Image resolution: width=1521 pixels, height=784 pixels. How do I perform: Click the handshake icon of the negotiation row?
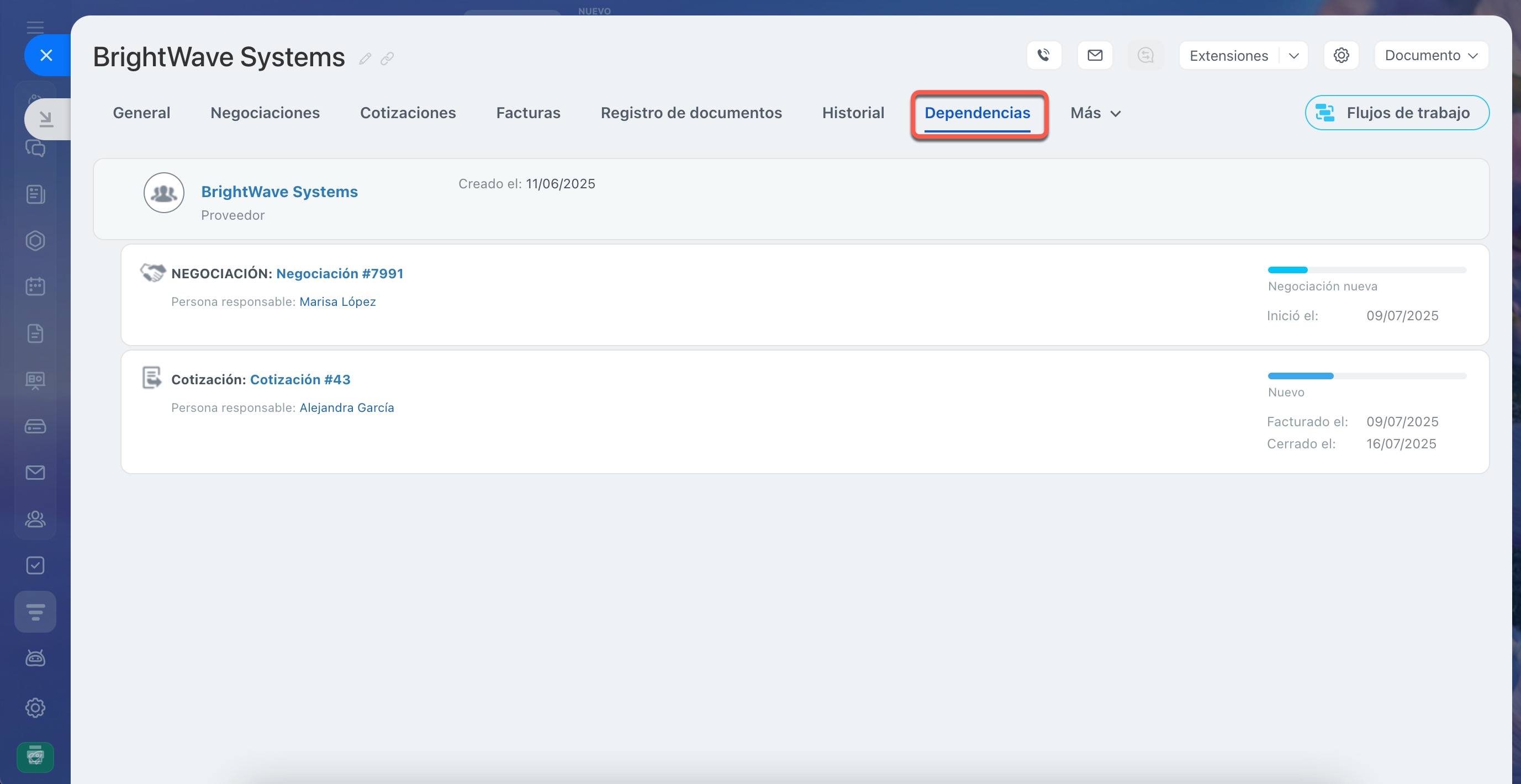(152, 272)
